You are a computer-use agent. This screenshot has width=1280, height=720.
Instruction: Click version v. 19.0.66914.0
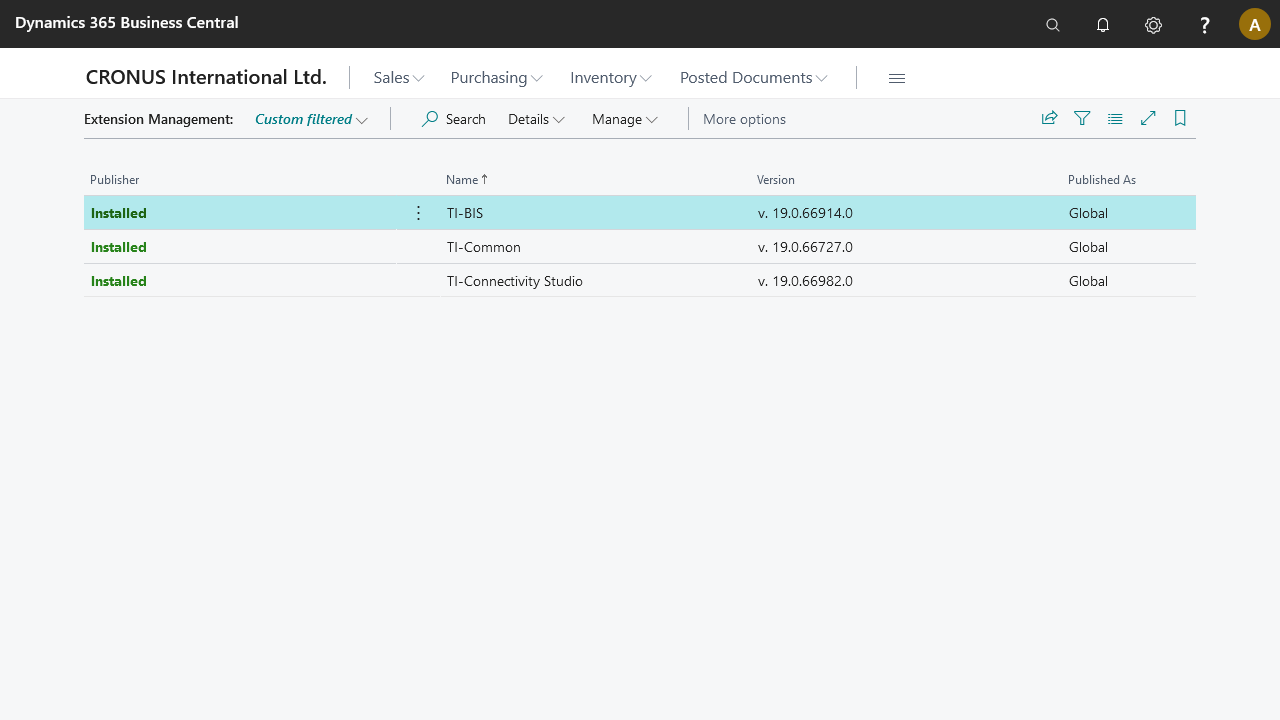click(x=805, y=213)
